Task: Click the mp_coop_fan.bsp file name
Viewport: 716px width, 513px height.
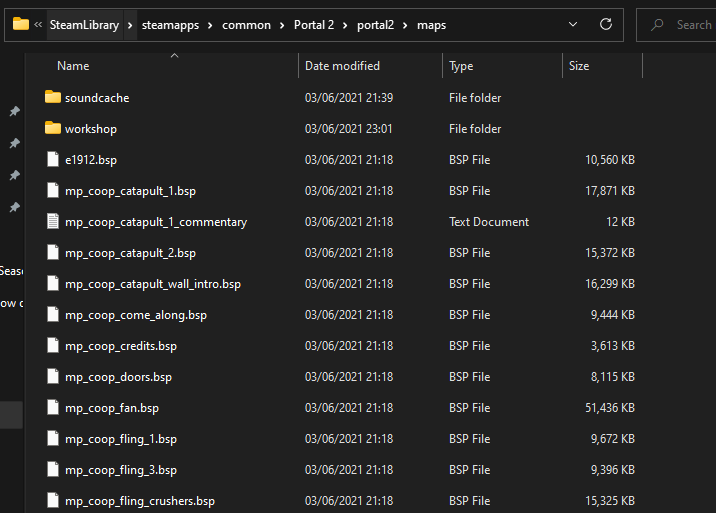Action: [112, 408]
